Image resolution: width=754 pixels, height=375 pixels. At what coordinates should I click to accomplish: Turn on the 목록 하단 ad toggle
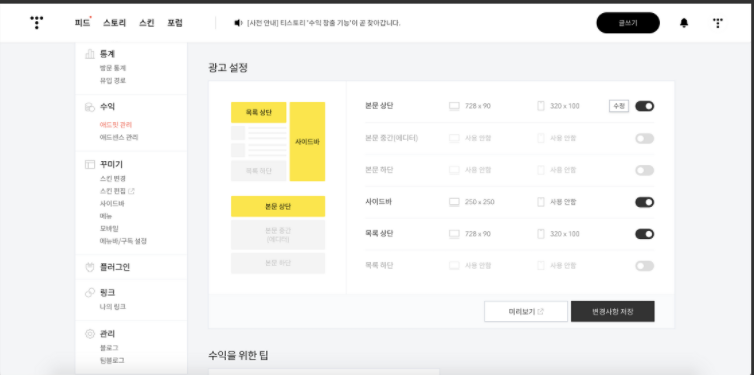(644, 266)
